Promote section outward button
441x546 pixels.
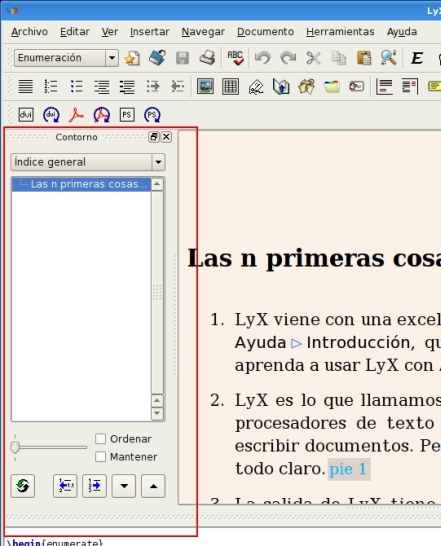pyautogui.click(x=65, y=486)
